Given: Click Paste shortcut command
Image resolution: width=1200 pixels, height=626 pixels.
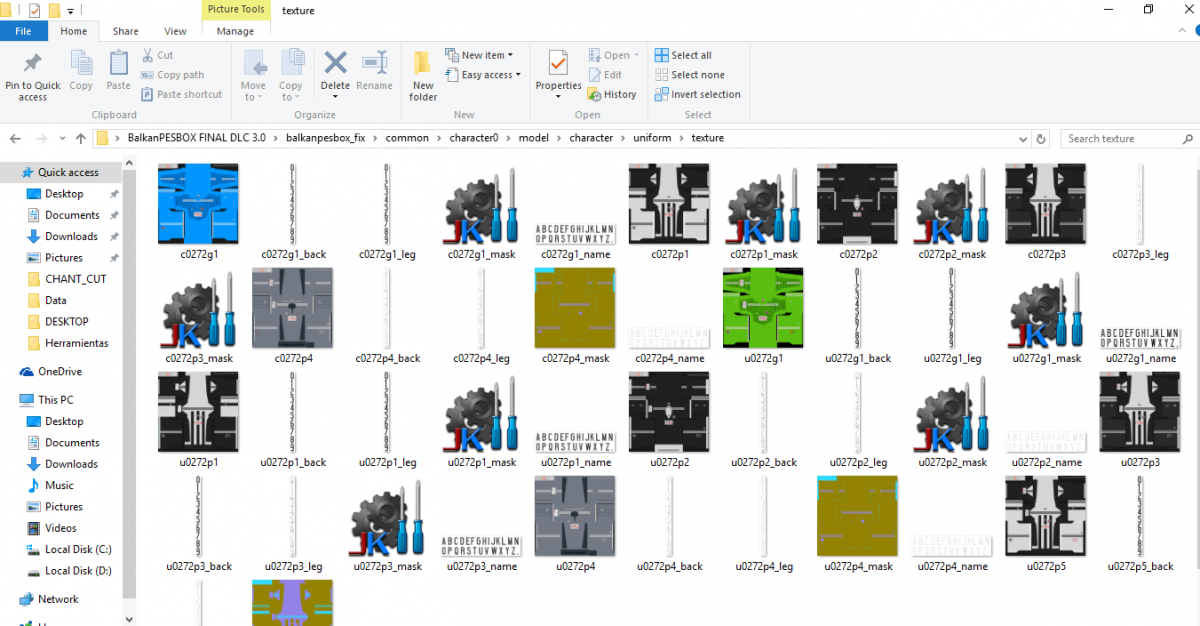Looking at the screenshot, I should pos(181,94).
